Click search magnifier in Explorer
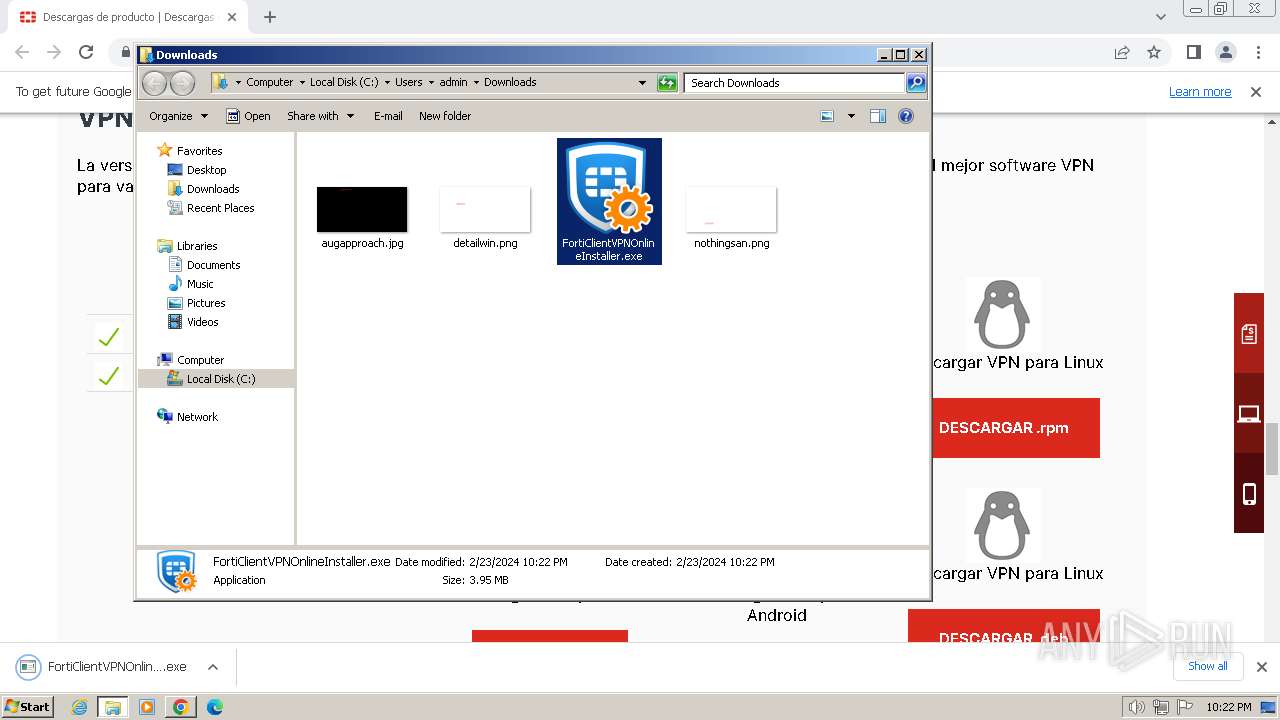Screen dimensions: 1280x720 point(915,83)
